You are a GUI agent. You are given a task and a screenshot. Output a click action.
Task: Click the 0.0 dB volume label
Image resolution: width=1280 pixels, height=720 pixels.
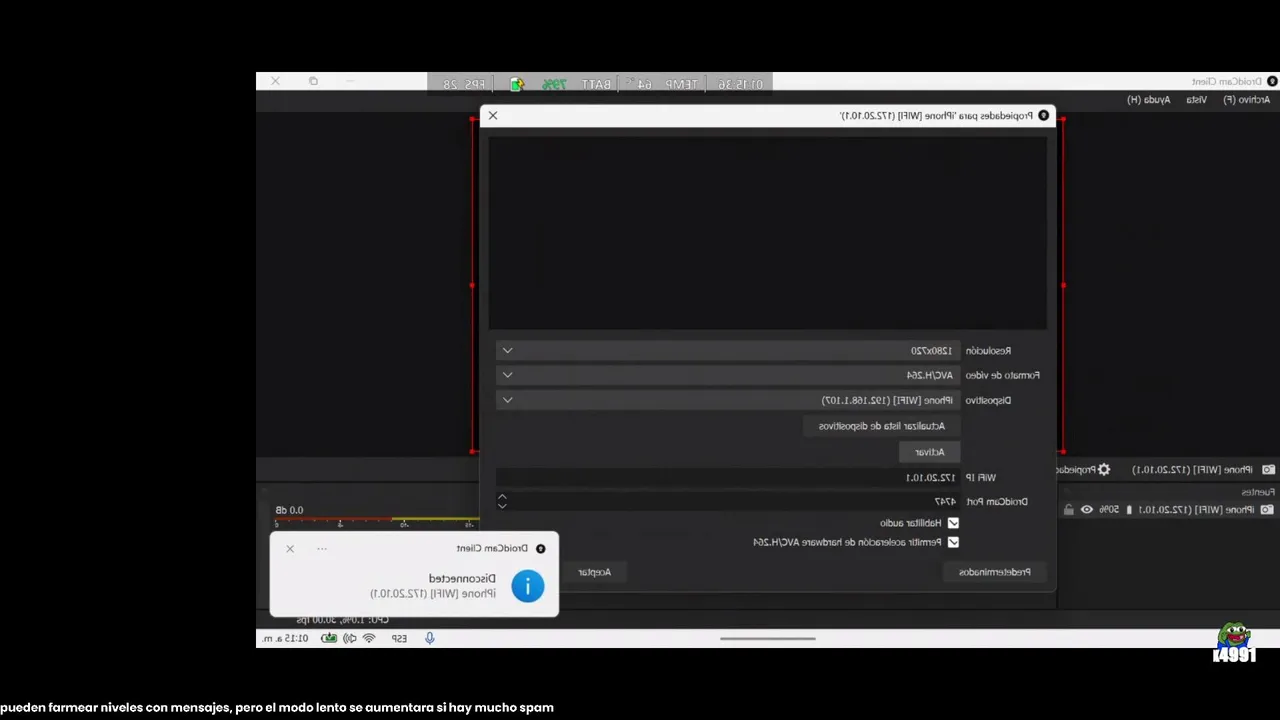289,510
